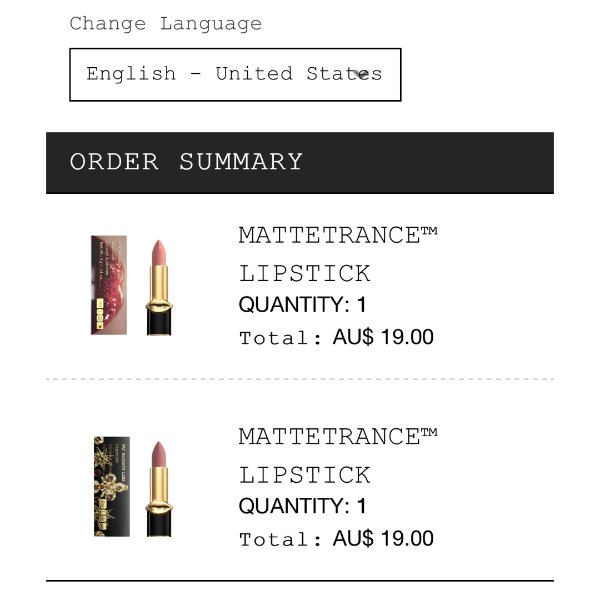Screen dimensions: 600x600
Task: Click the Change Language label
Action: click(x=165, y=24)
